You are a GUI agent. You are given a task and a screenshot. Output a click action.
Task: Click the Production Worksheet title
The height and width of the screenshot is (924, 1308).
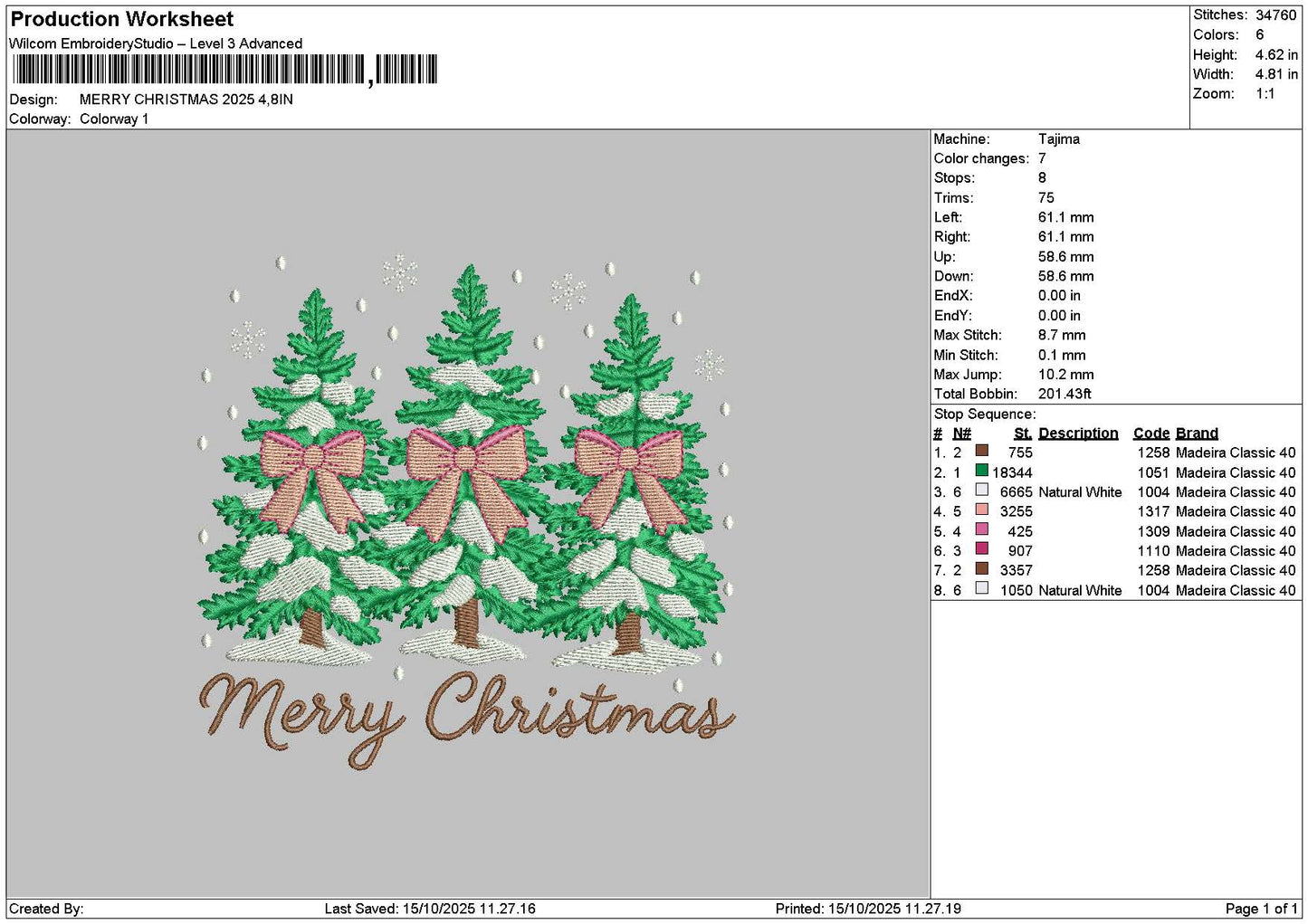point(122,19)
